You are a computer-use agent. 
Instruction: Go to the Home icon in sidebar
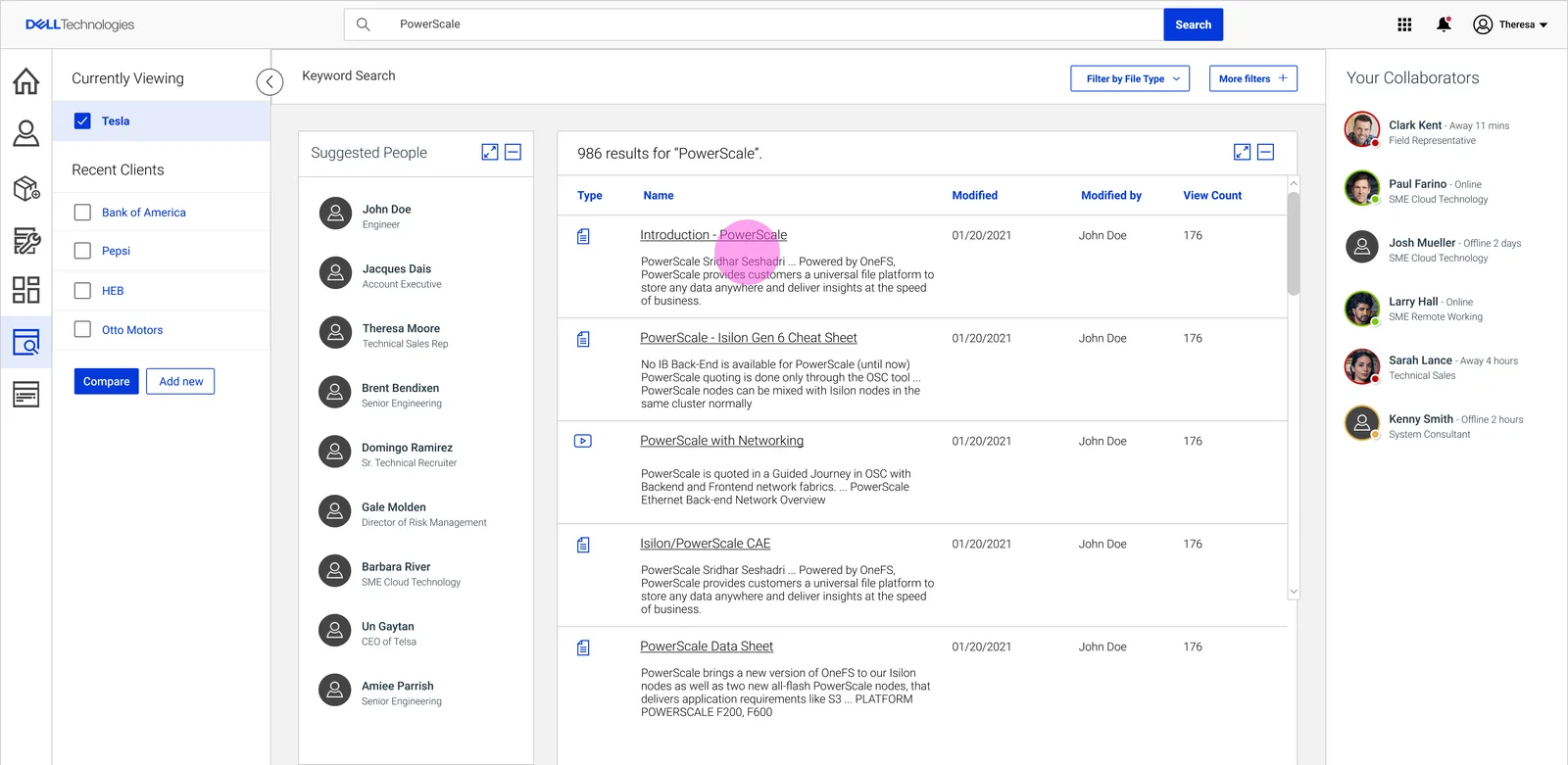click(26, 80)
